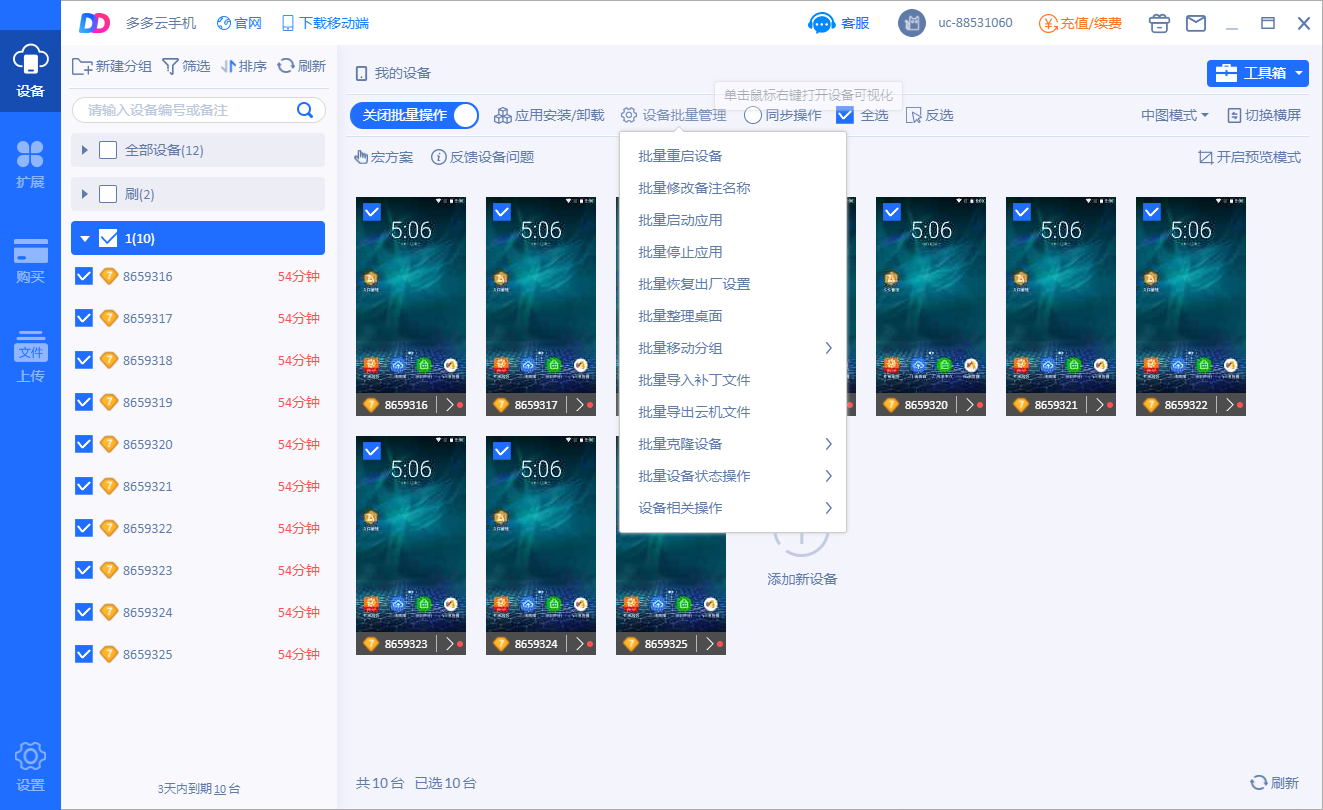Image resolution: width=1323 pixels, height=810 pixels.
Task: Click 切换横屏 rotate screen icon
Action: [x=1234, y=115]
